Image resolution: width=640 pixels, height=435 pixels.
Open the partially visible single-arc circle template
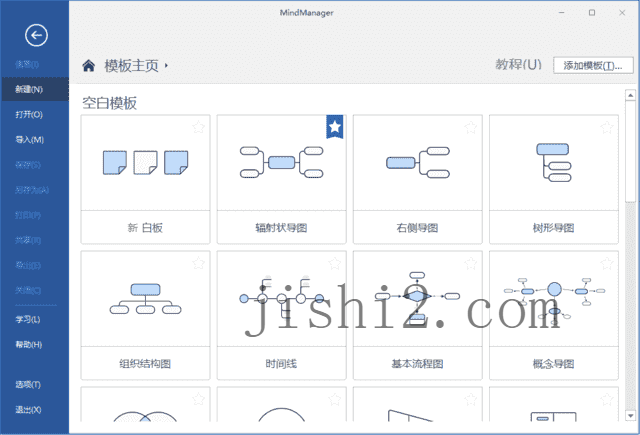pyautogui.click(x=282, y=404)
